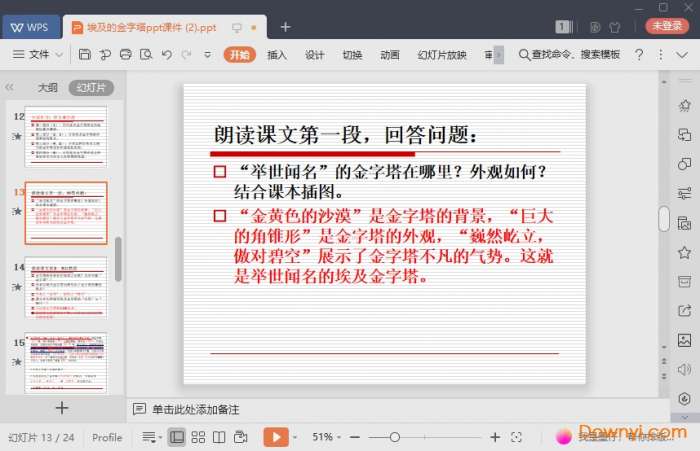The image size is (700, 451).
Task: Open the right sidebar star favorites icon
Action: point(684,252)
